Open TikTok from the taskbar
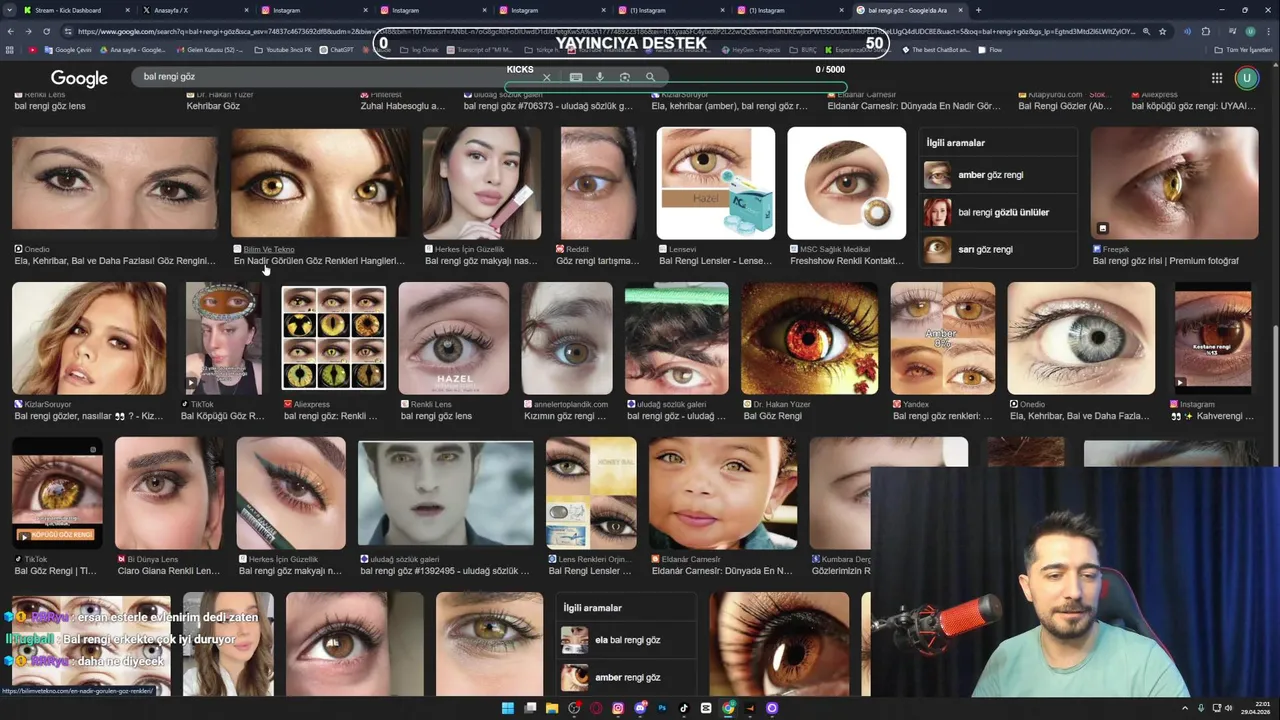This screenshot has height=720, width=1280. 684,708
